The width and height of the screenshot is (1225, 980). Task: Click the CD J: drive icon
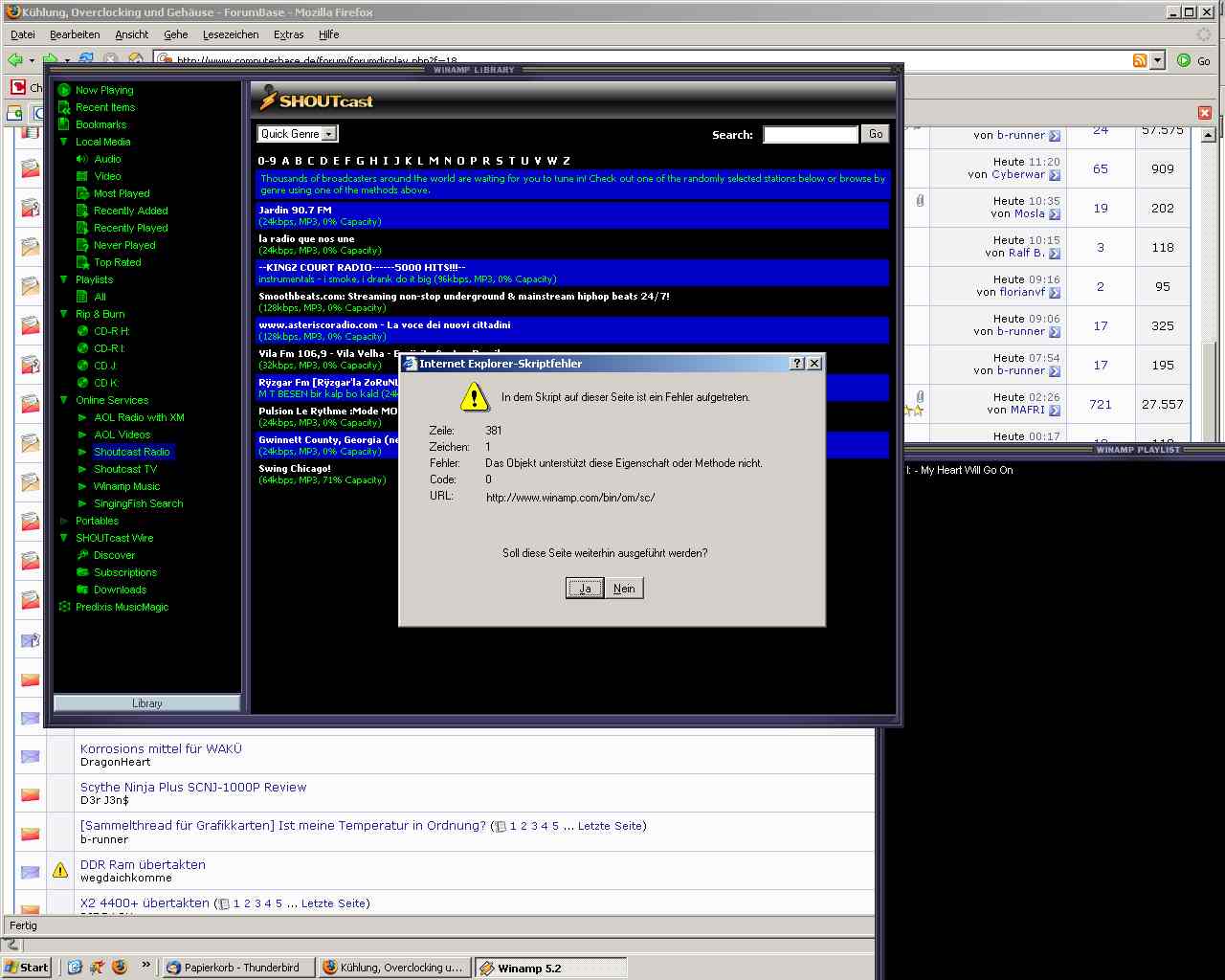tap(82, 366)
